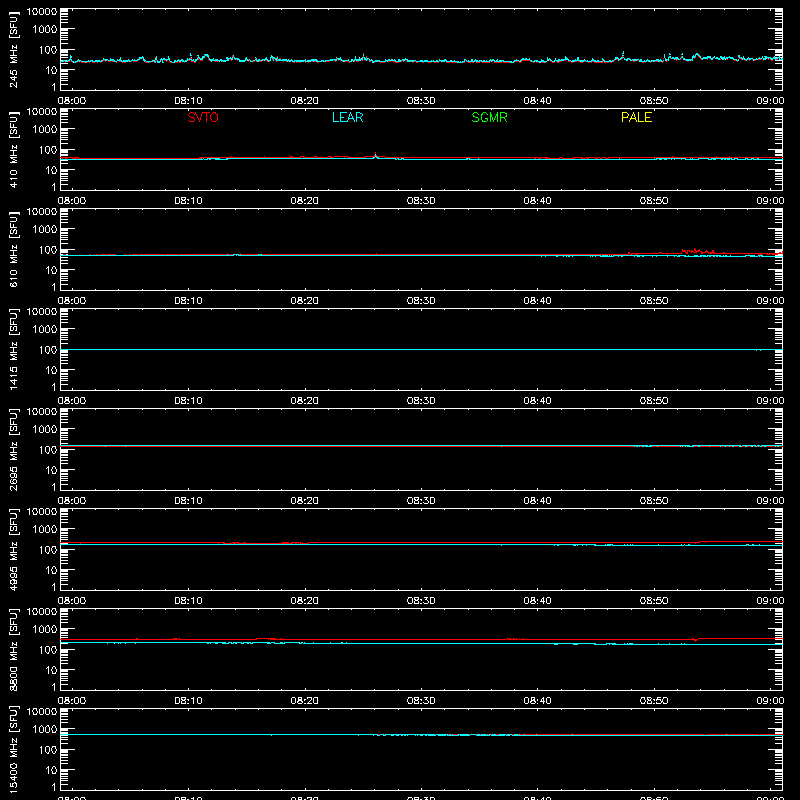Click 08:40 time label under 8800 MHz panel
This screenshot has height=800, width=800.
[537, 701]
